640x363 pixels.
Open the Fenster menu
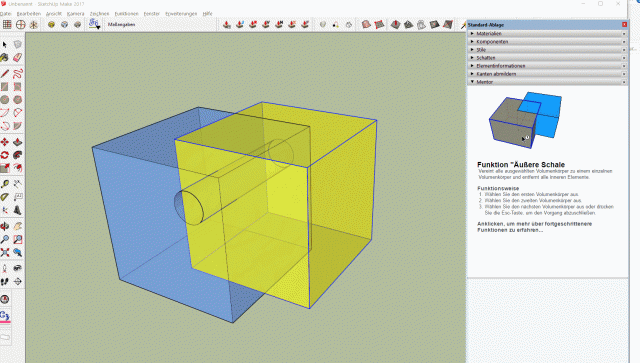click(151, 13)
